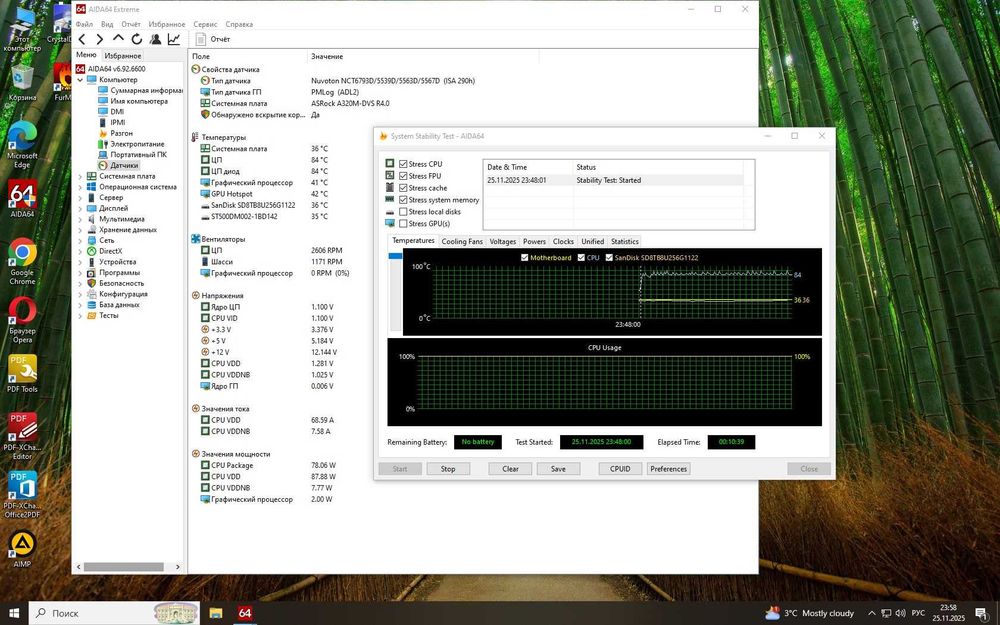Expand the Хранение данных tree node
The width and height of the screenshot is (1000, 625).
point(80,230)
